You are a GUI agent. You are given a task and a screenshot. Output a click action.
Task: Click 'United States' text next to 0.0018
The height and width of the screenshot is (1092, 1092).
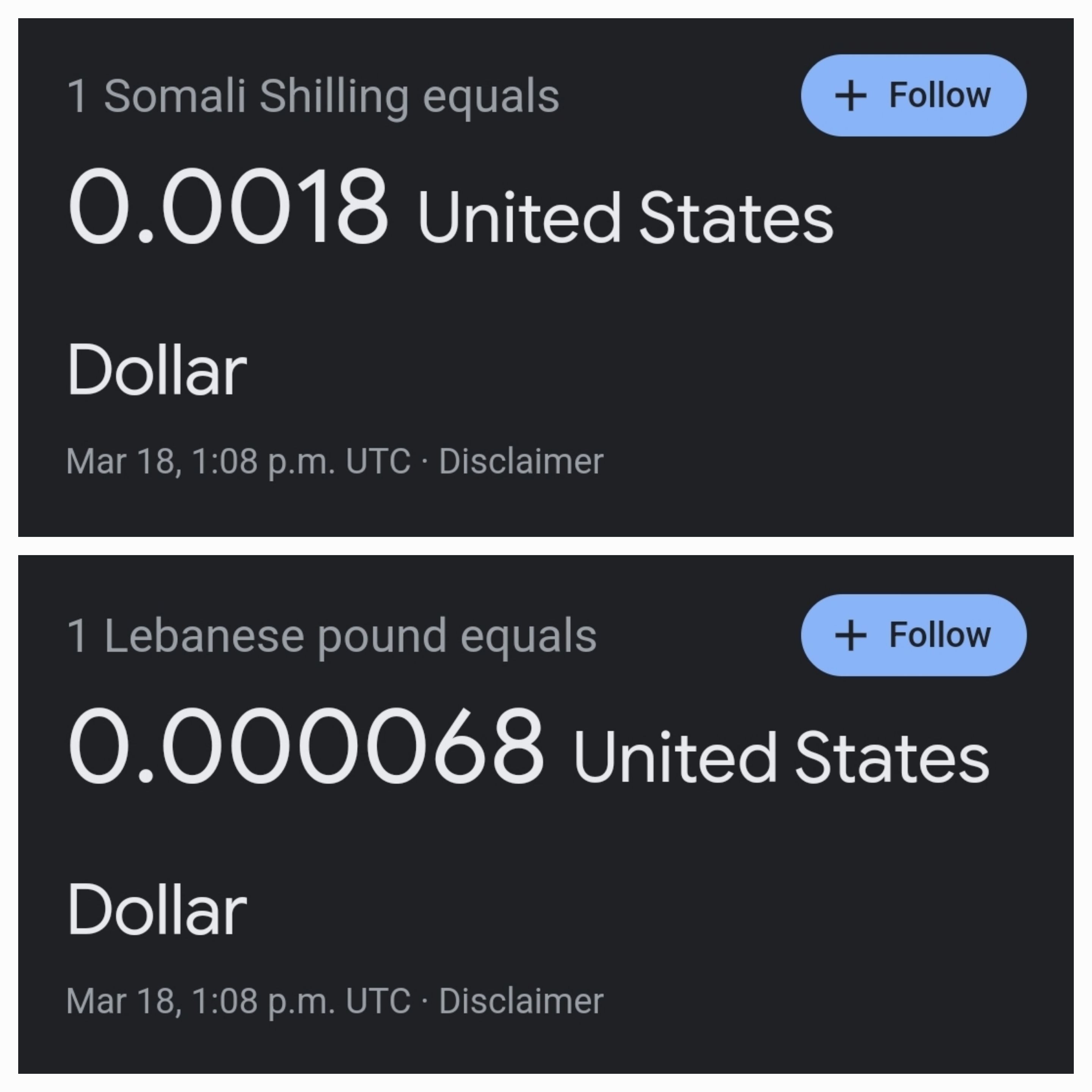(x=624, y=218)
